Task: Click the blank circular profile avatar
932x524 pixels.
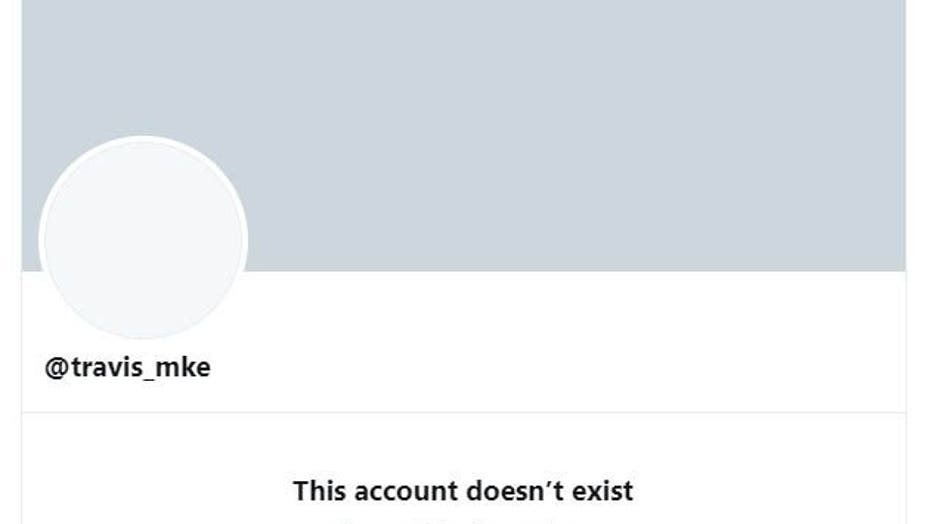Action: pos(143,238)
